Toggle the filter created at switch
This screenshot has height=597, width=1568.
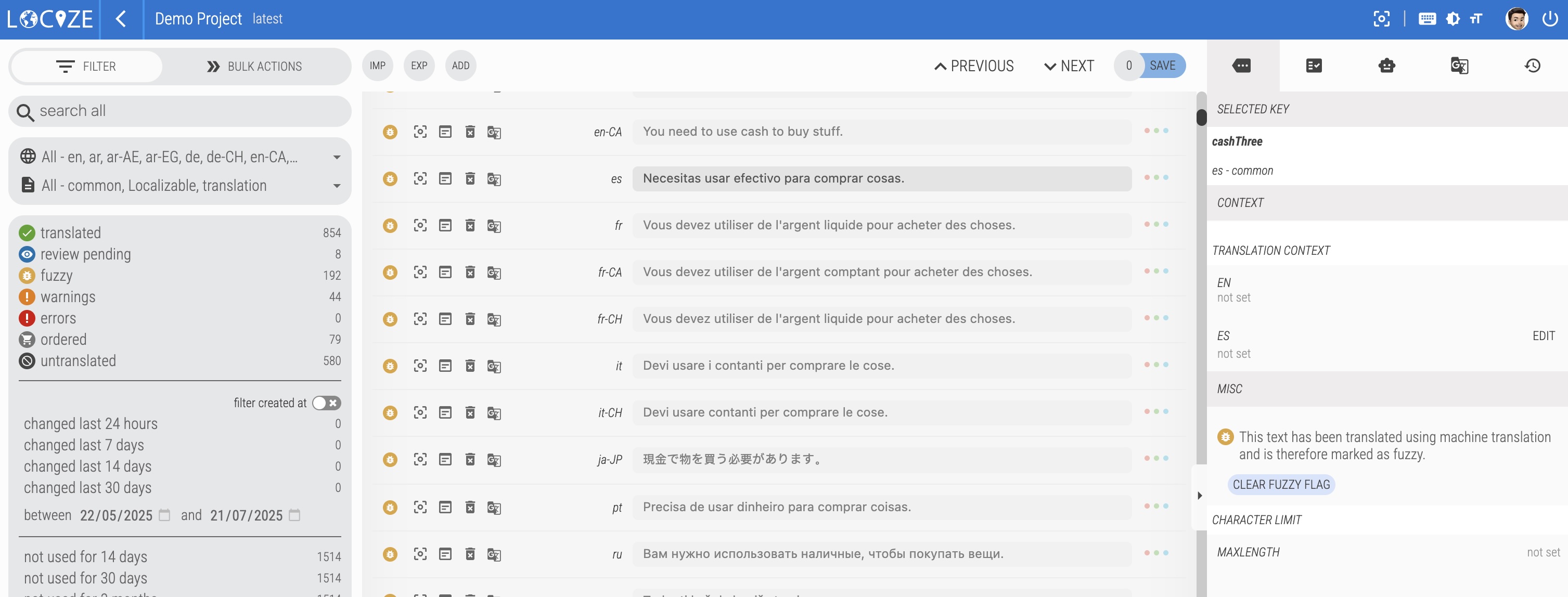(326, 403)
